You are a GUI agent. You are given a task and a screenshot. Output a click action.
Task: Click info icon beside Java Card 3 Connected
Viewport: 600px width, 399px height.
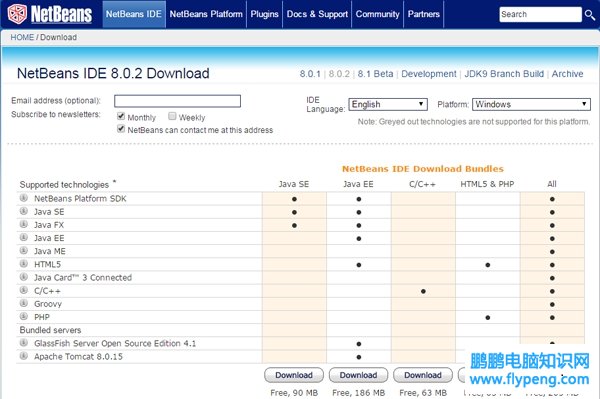point(24,277)
